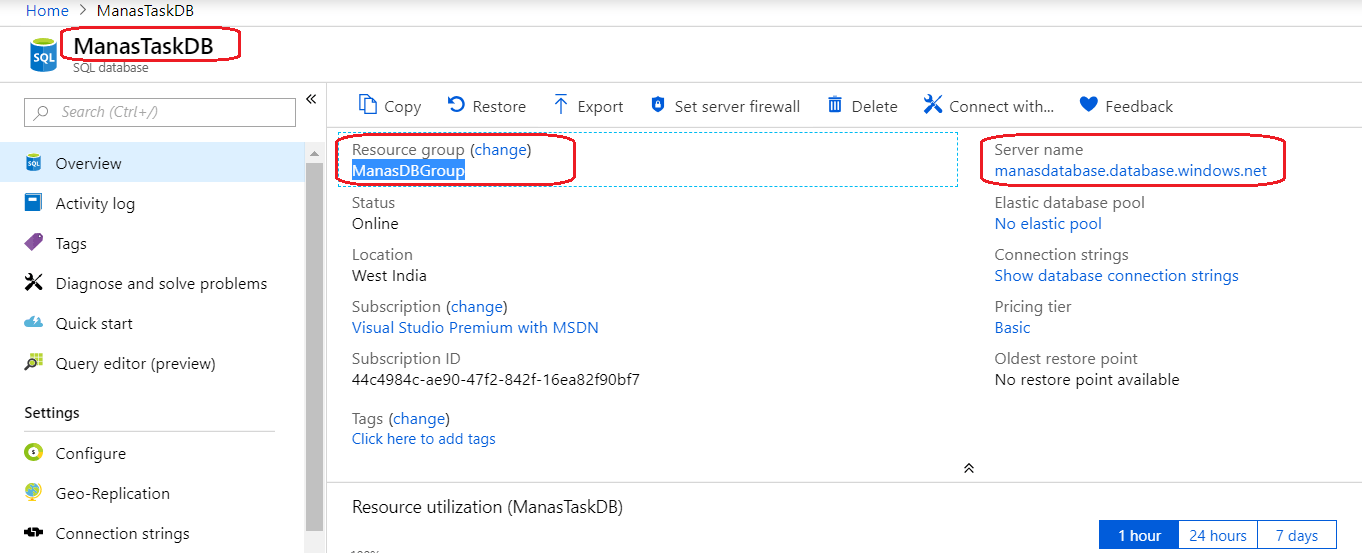Open Visual Studio Premium with MSDN subscription
This screenshot has height=553, width=1362.
[475, 328]
